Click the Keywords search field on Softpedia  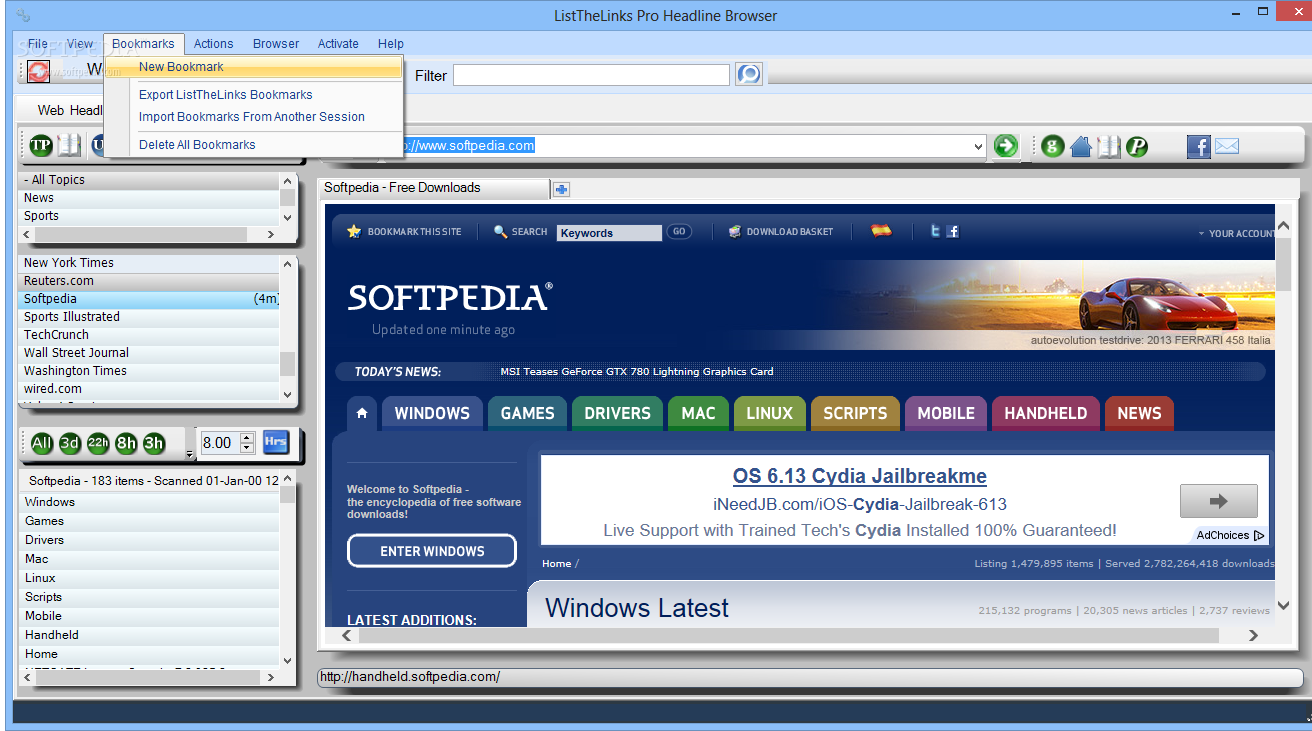609,233
